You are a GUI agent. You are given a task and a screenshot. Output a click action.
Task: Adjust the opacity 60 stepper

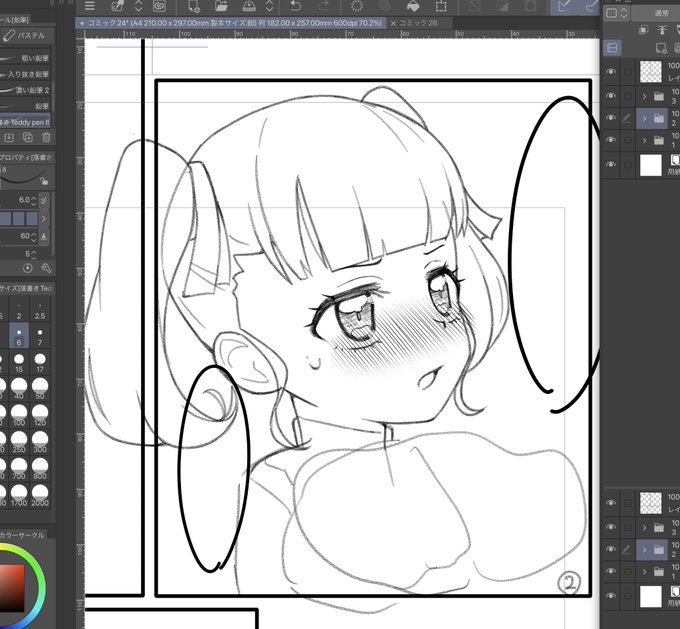(x=34, y=236)
